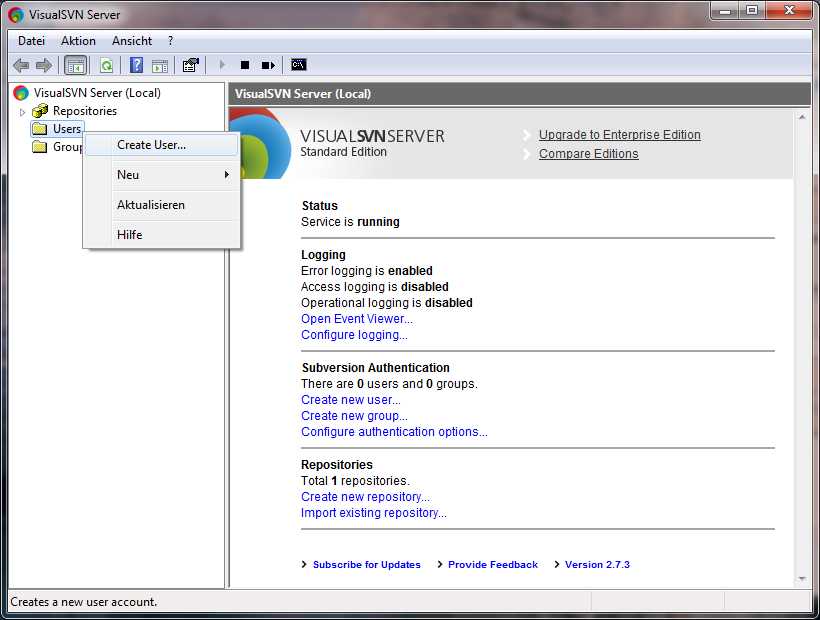Open the Datei menu

point(31,41)
